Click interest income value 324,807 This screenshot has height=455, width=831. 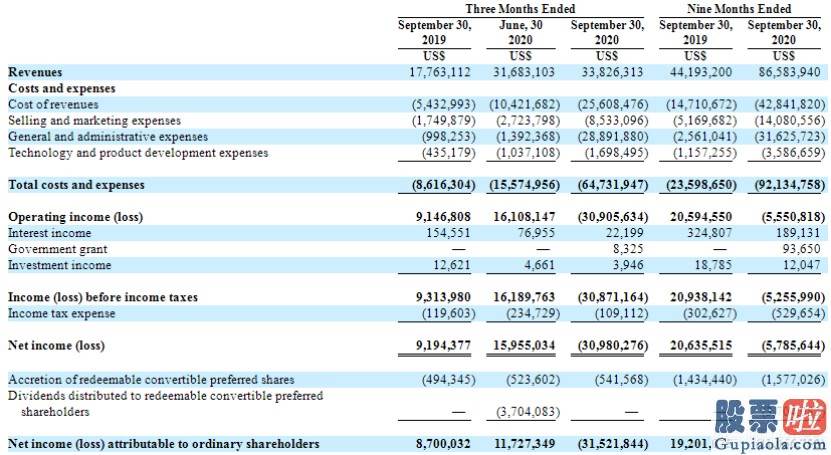coord(709,233)
